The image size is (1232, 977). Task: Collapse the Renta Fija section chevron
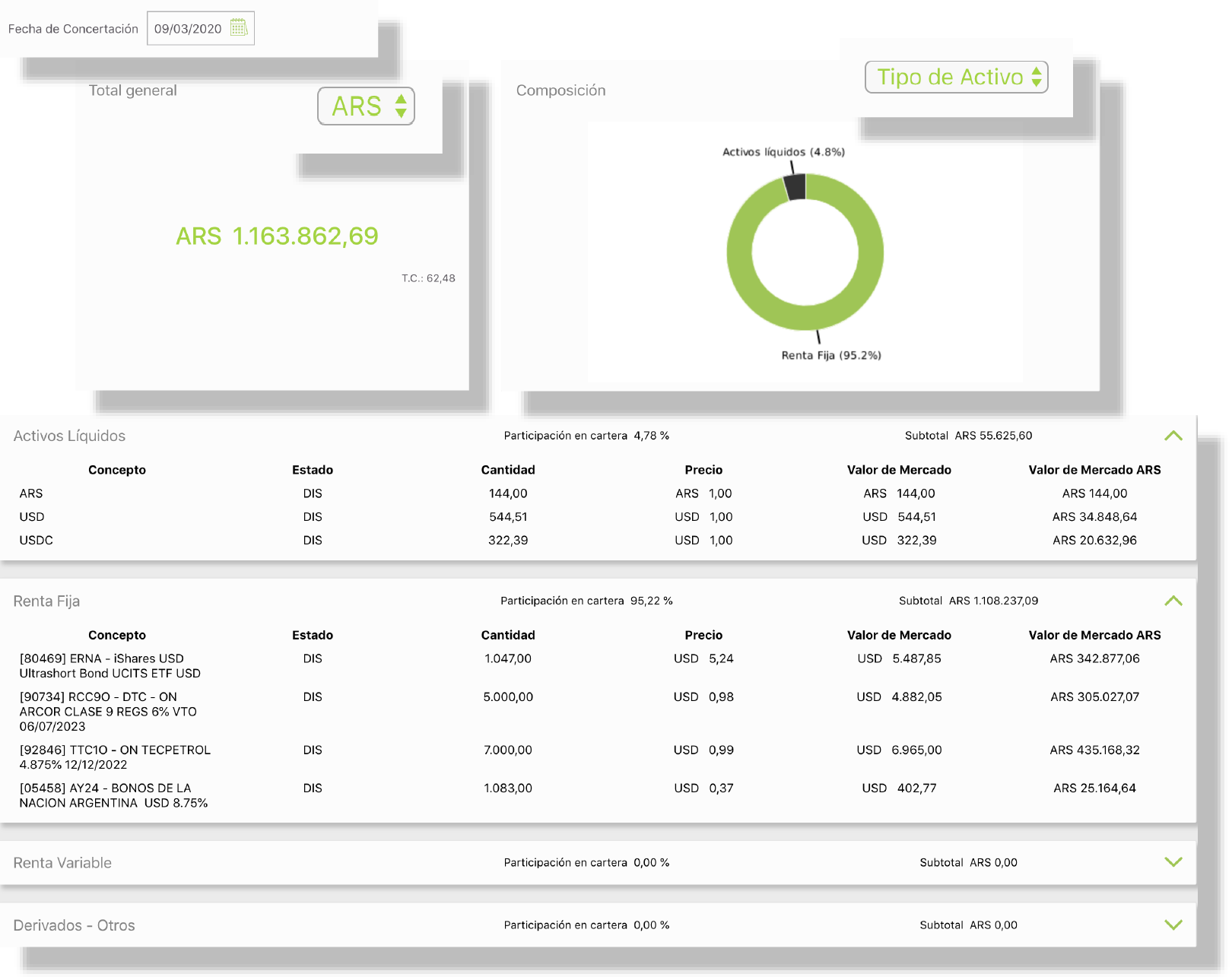tap(1173, 601)
